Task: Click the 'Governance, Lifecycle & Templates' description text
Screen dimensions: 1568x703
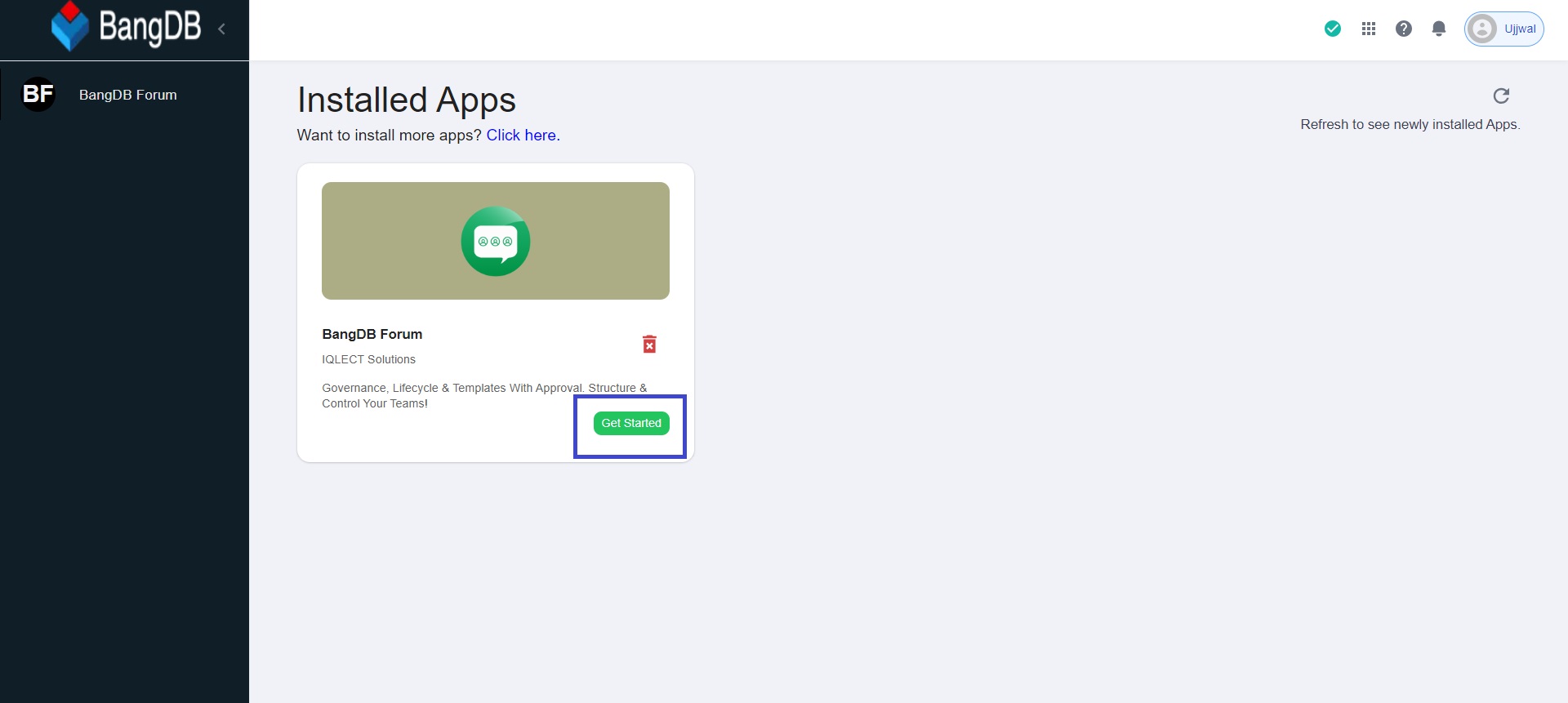Action: [x=484, y=395]
